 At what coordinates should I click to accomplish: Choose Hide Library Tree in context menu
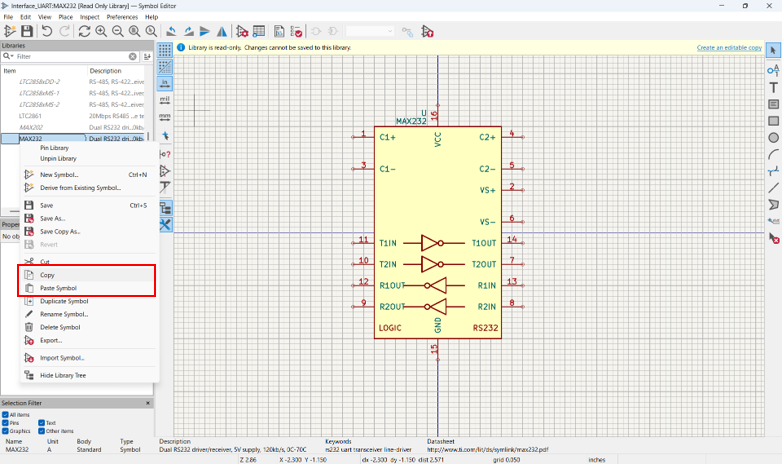click(88, 375)
